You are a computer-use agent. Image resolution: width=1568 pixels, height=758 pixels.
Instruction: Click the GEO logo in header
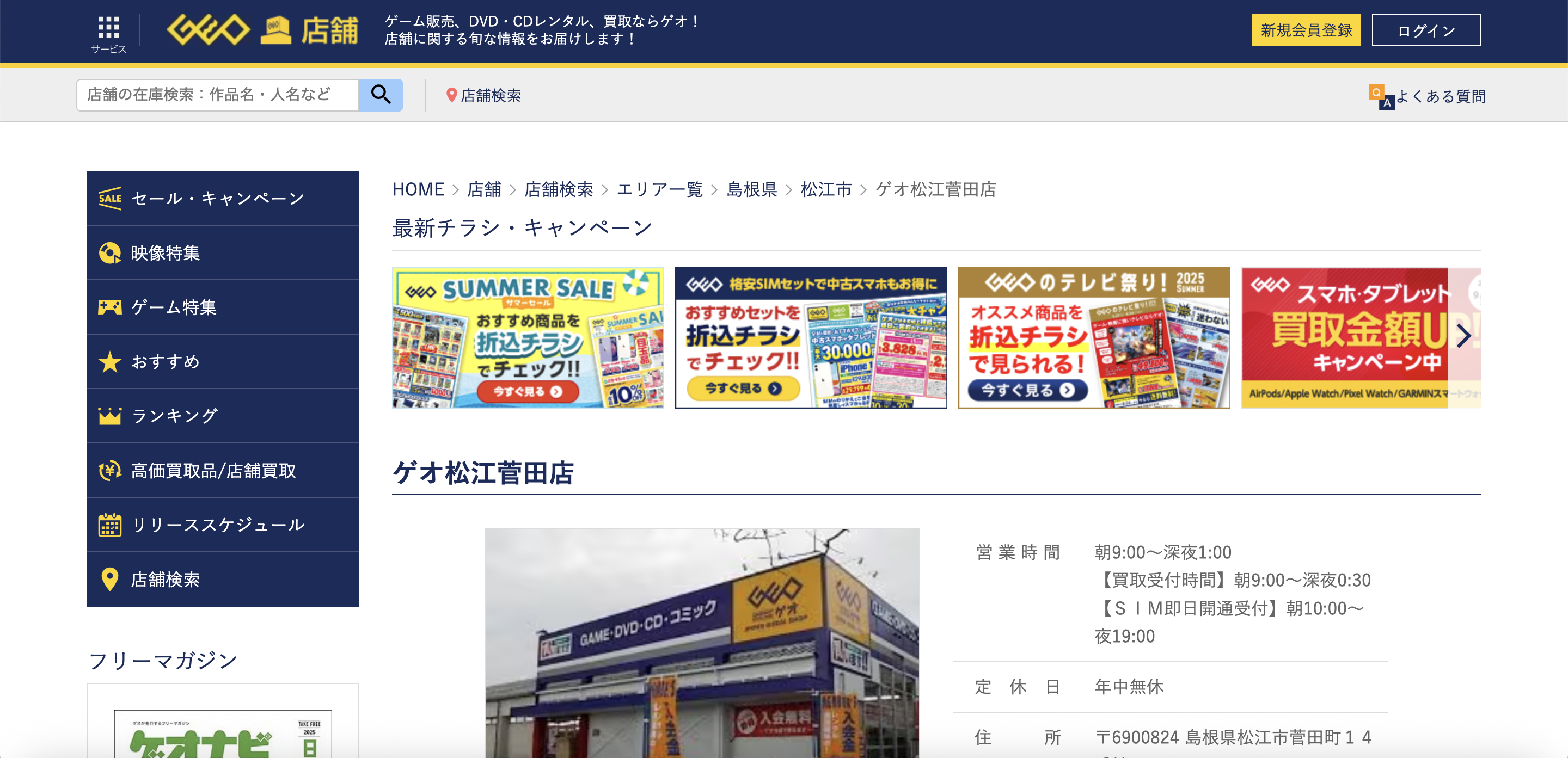[208, 30]
